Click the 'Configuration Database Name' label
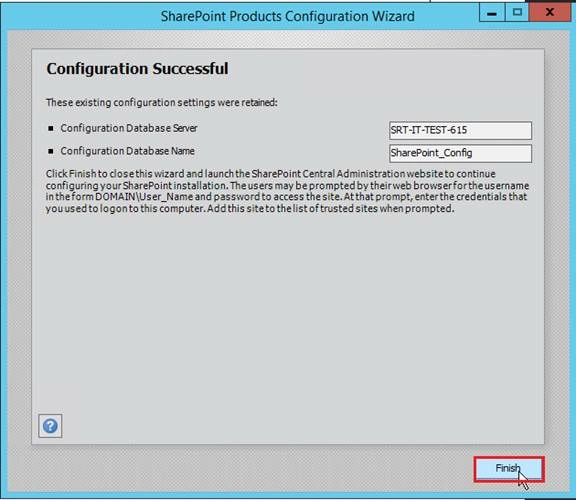Screen dimensions: 576x500 127,151
